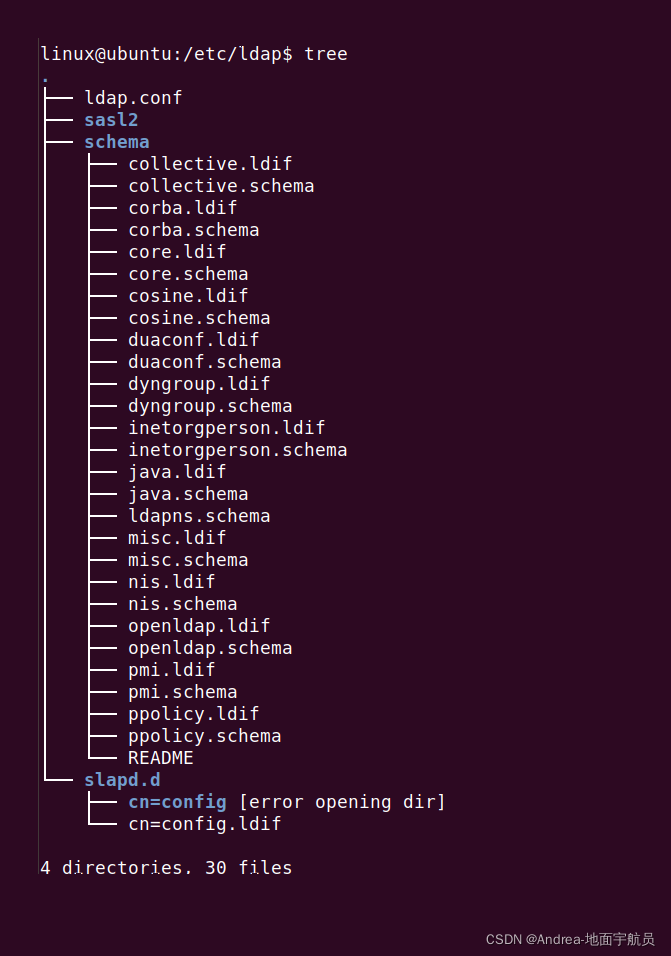Screen dimensions: 671x956
Task: Select the cn=config directory entry
Action: (x=177, y=802)
